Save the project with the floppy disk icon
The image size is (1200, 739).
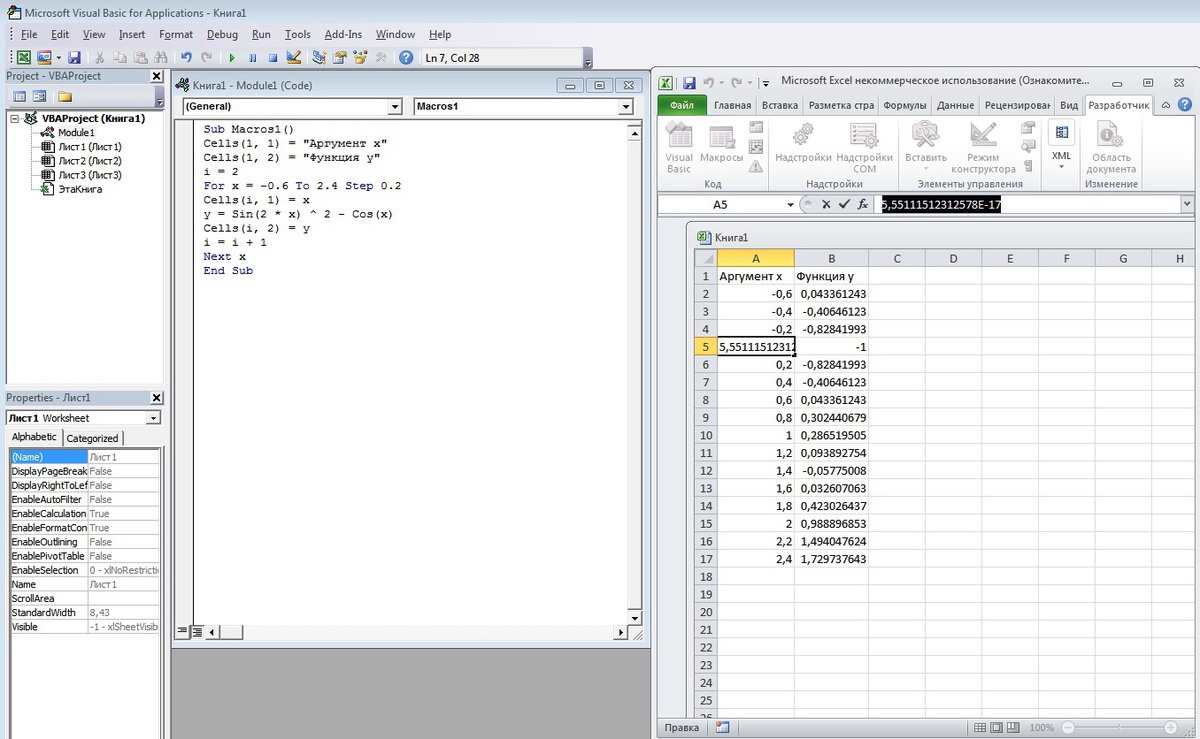(74, 58)
